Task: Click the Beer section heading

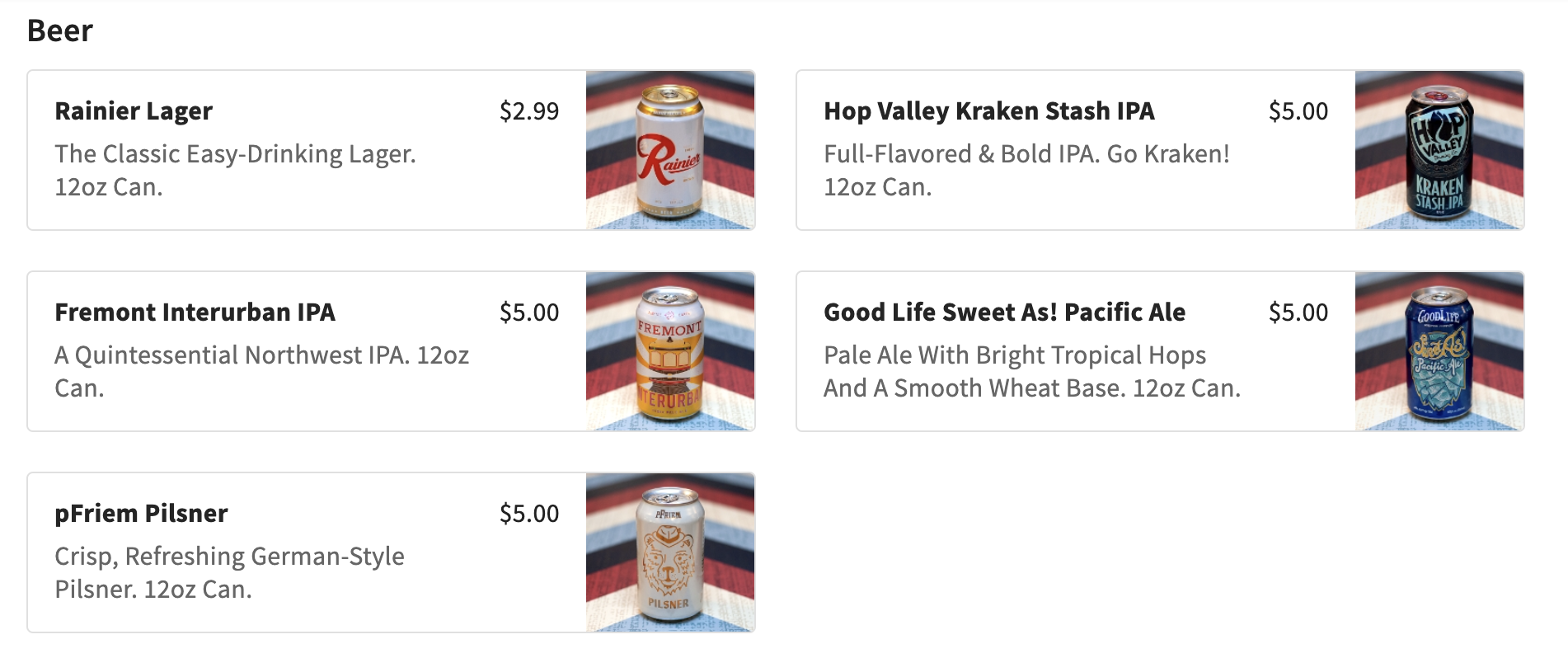Action: click(60, 31)
